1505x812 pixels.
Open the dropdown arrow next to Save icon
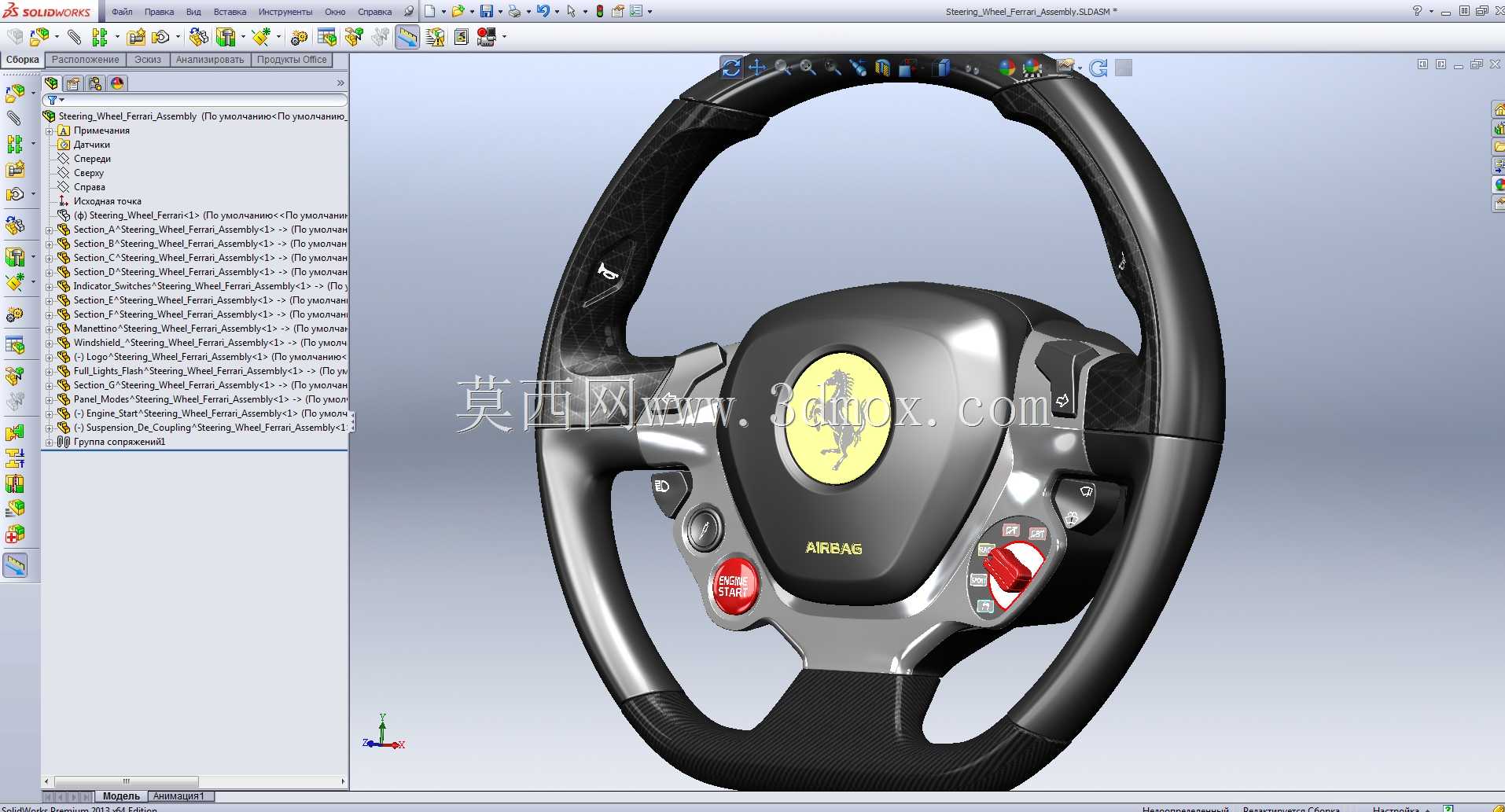(500, 12)
